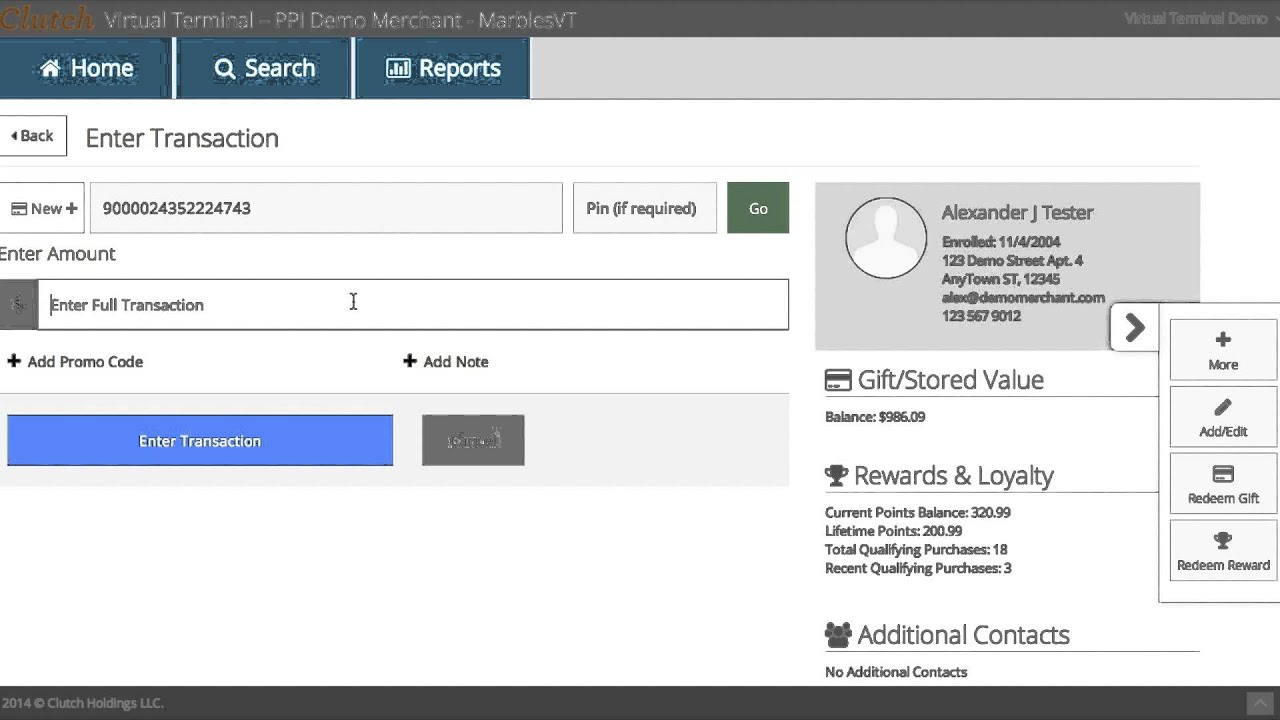Open the Home tab
The image size is (1280, 720).
(x=87, y=68)
